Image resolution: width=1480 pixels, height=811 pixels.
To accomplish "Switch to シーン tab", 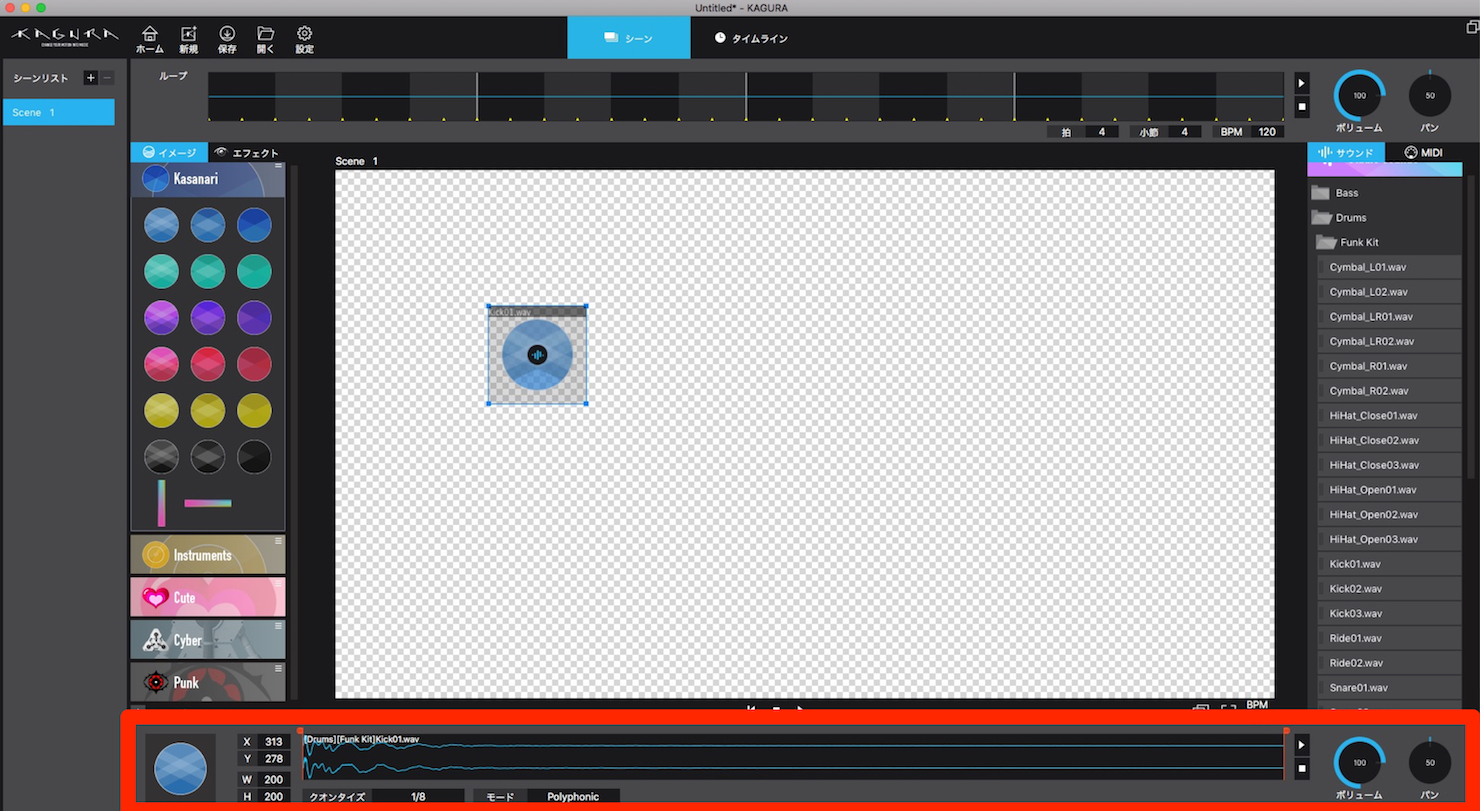I will point(628,38).
